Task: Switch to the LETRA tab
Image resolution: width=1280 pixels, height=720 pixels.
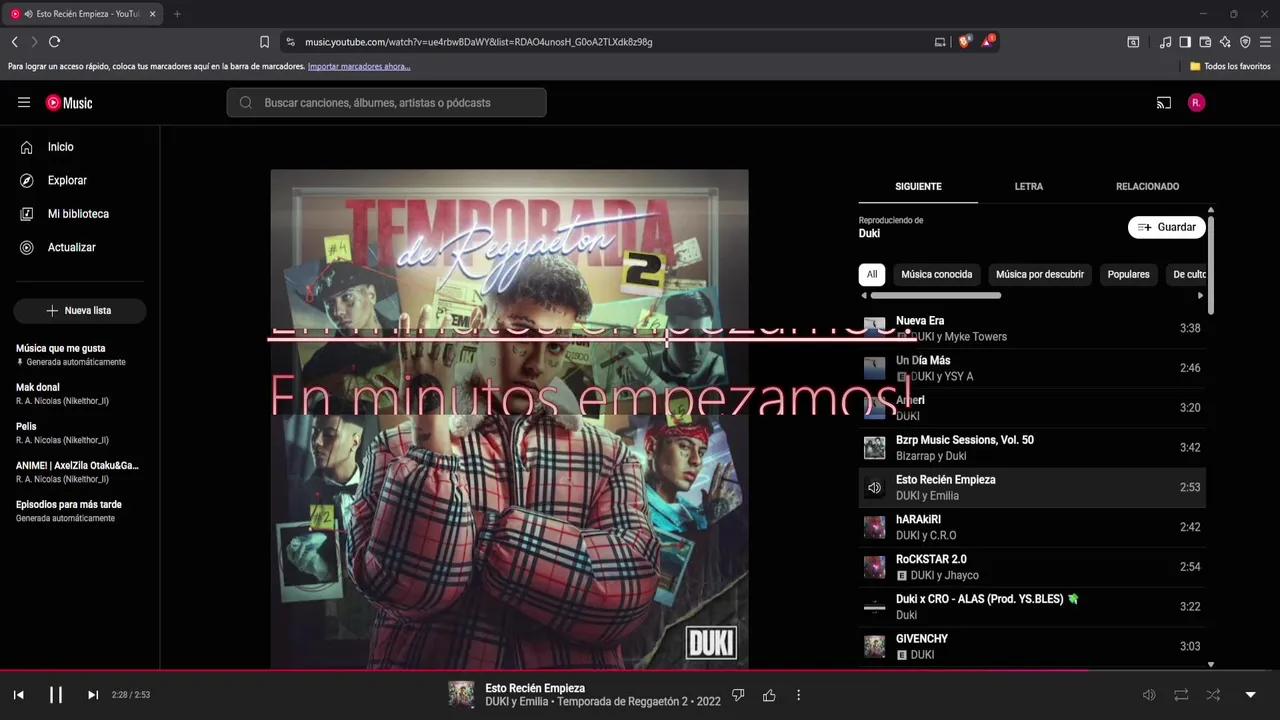Action: [x=1028, y=186]
